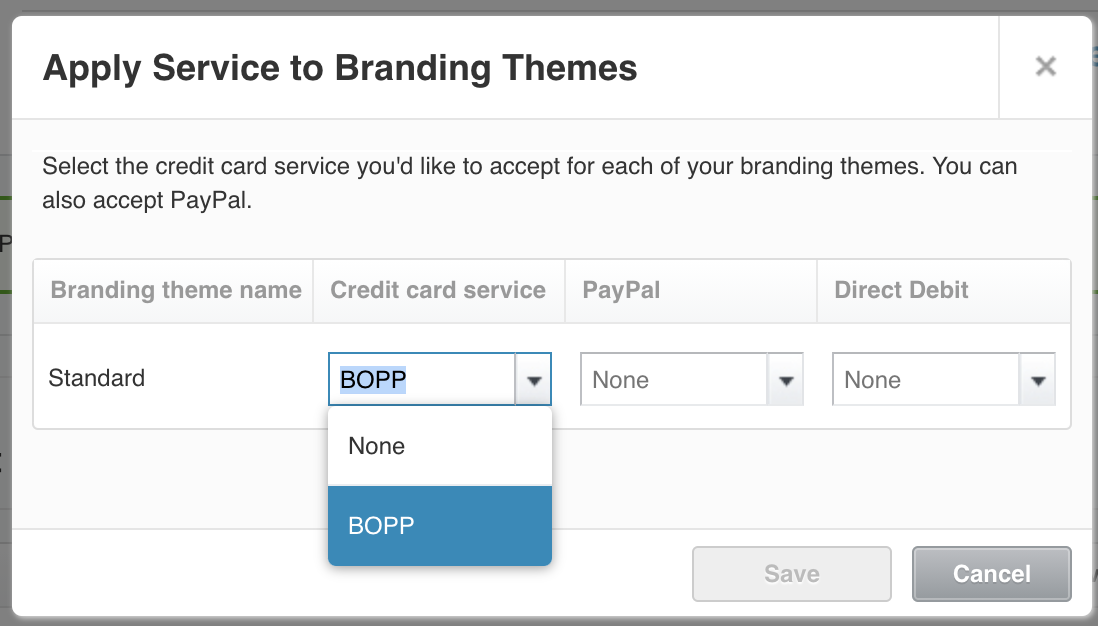Expand the PayPal dropdown arrow
The height and width of the screenshot is (626, 1098).
pyautogui.click(x=786, y=380)
